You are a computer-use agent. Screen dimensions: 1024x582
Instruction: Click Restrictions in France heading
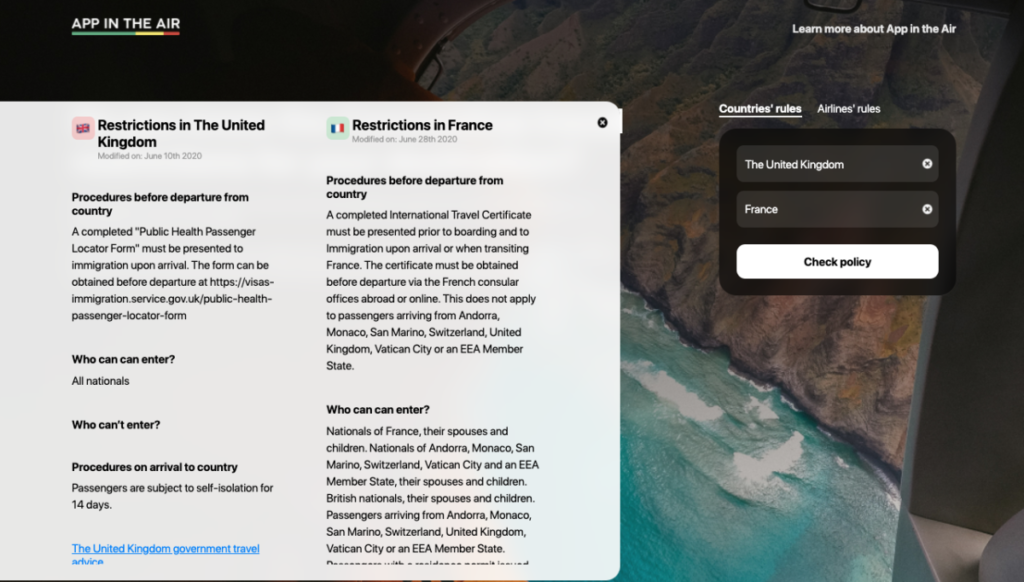click(x=422, y=125)
